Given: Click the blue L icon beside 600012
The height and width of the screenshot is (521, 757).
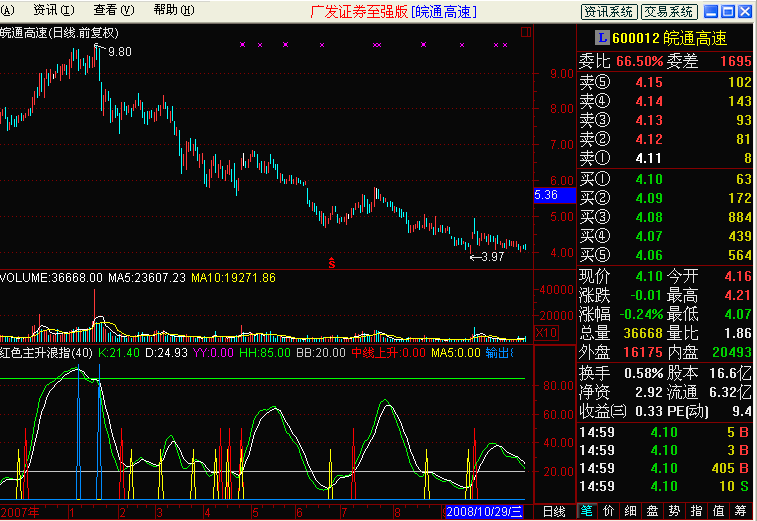Looking at the screenshot, I should [x=602, y=37].
